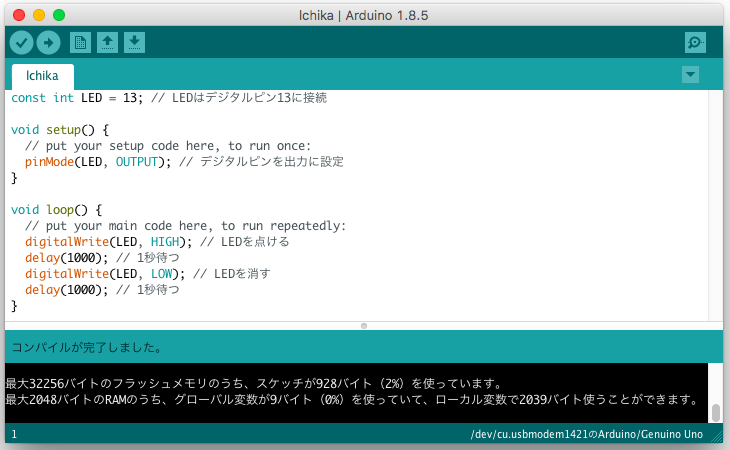Open the Serial Monitor magnifier icon
The image size is (730, 450).
point(695,43)
